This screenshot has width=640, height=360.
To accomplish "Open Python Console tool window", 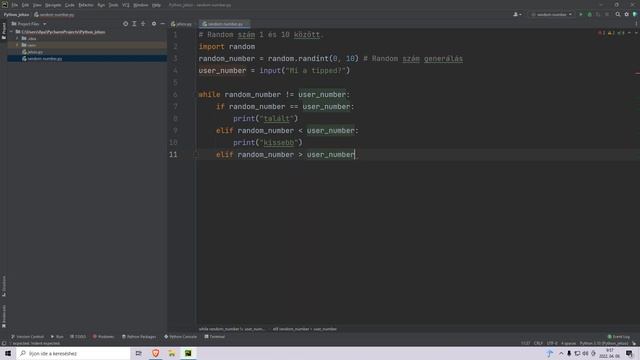I will point(180,337).
